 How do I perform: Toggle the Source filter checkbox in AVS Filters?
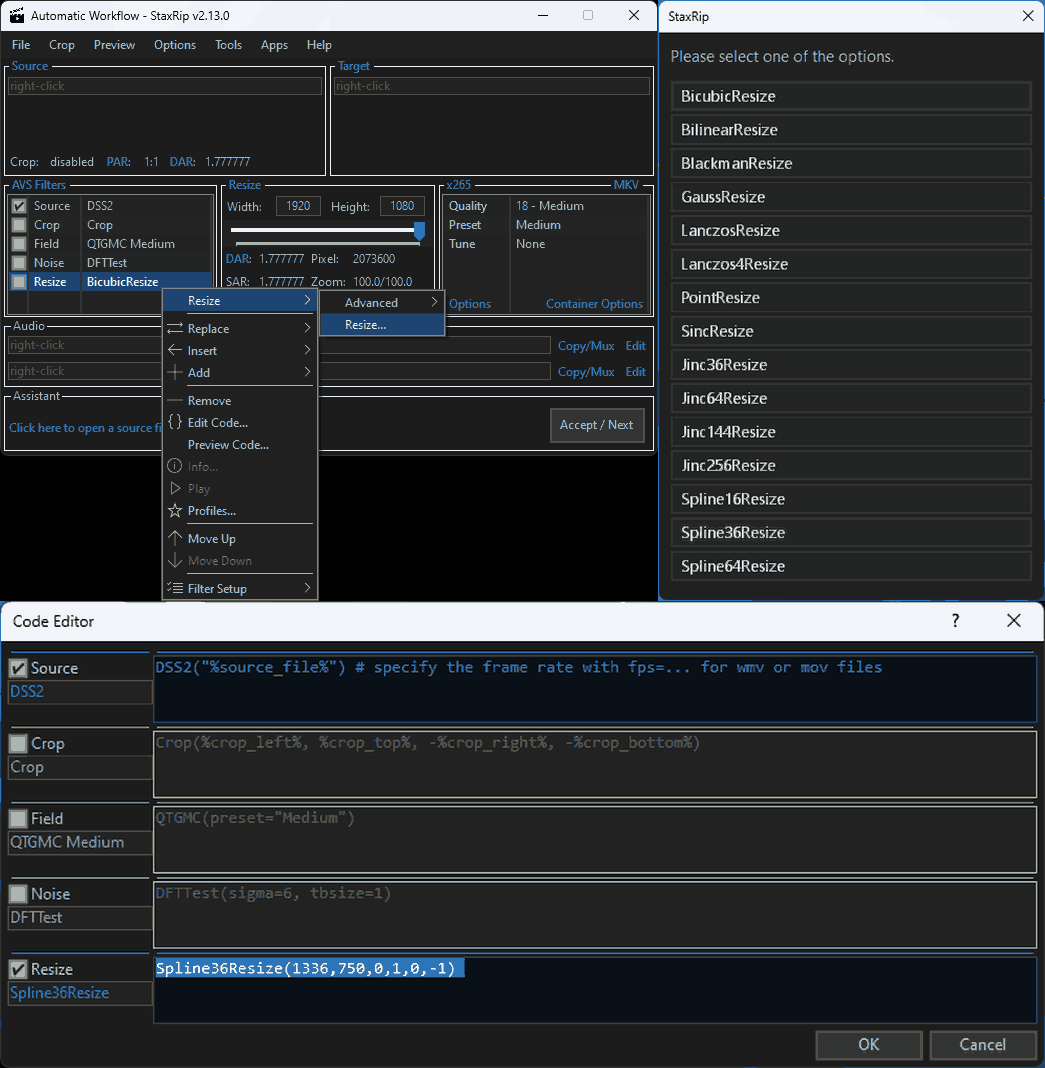click(19, 206)
